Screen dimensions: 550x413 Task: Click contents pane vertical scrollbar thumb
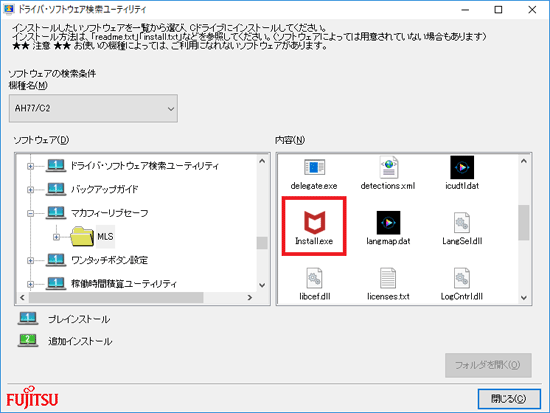(x=524, y=223)
